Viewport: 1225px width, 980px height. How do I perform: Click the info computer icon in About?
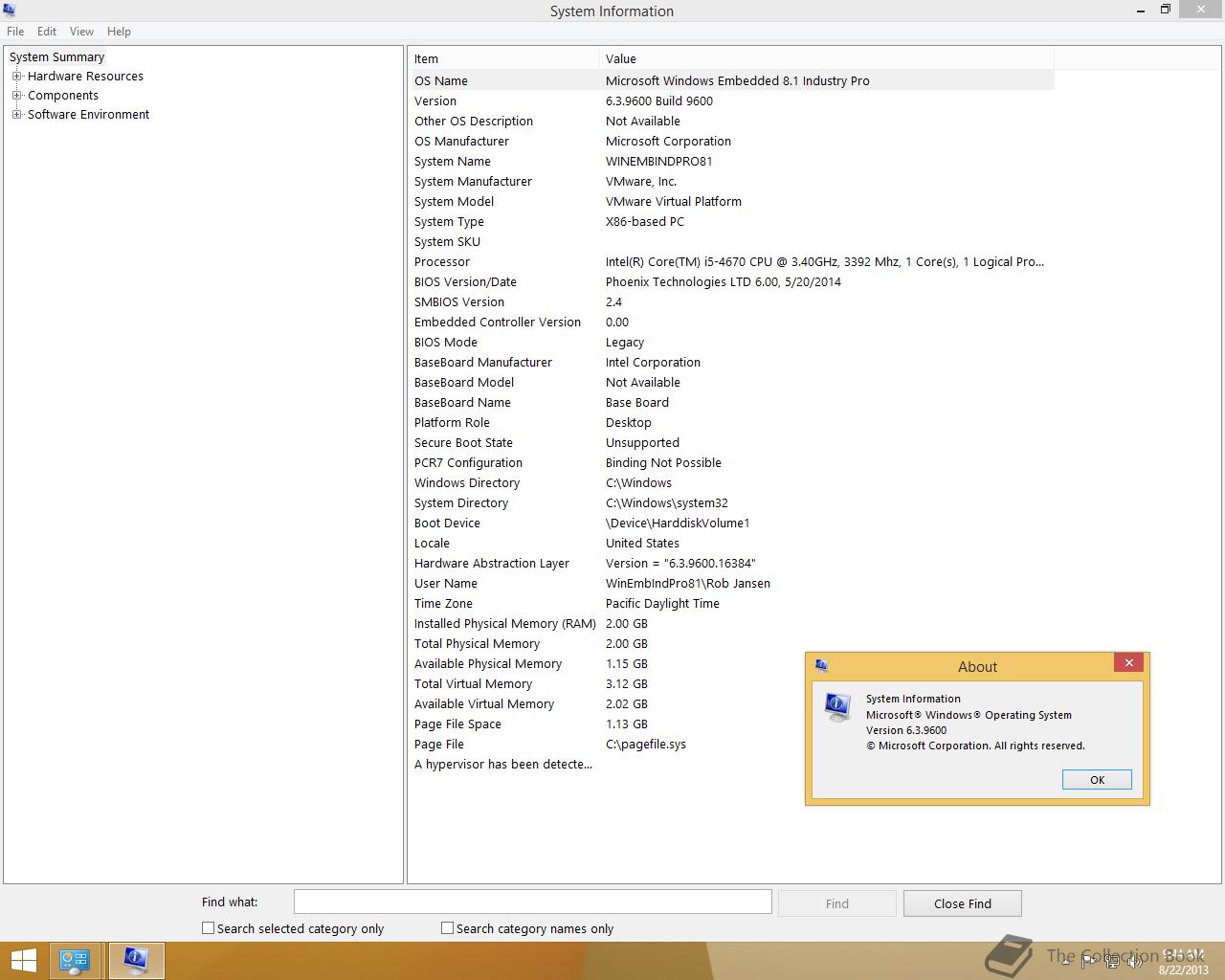point(837,707)
